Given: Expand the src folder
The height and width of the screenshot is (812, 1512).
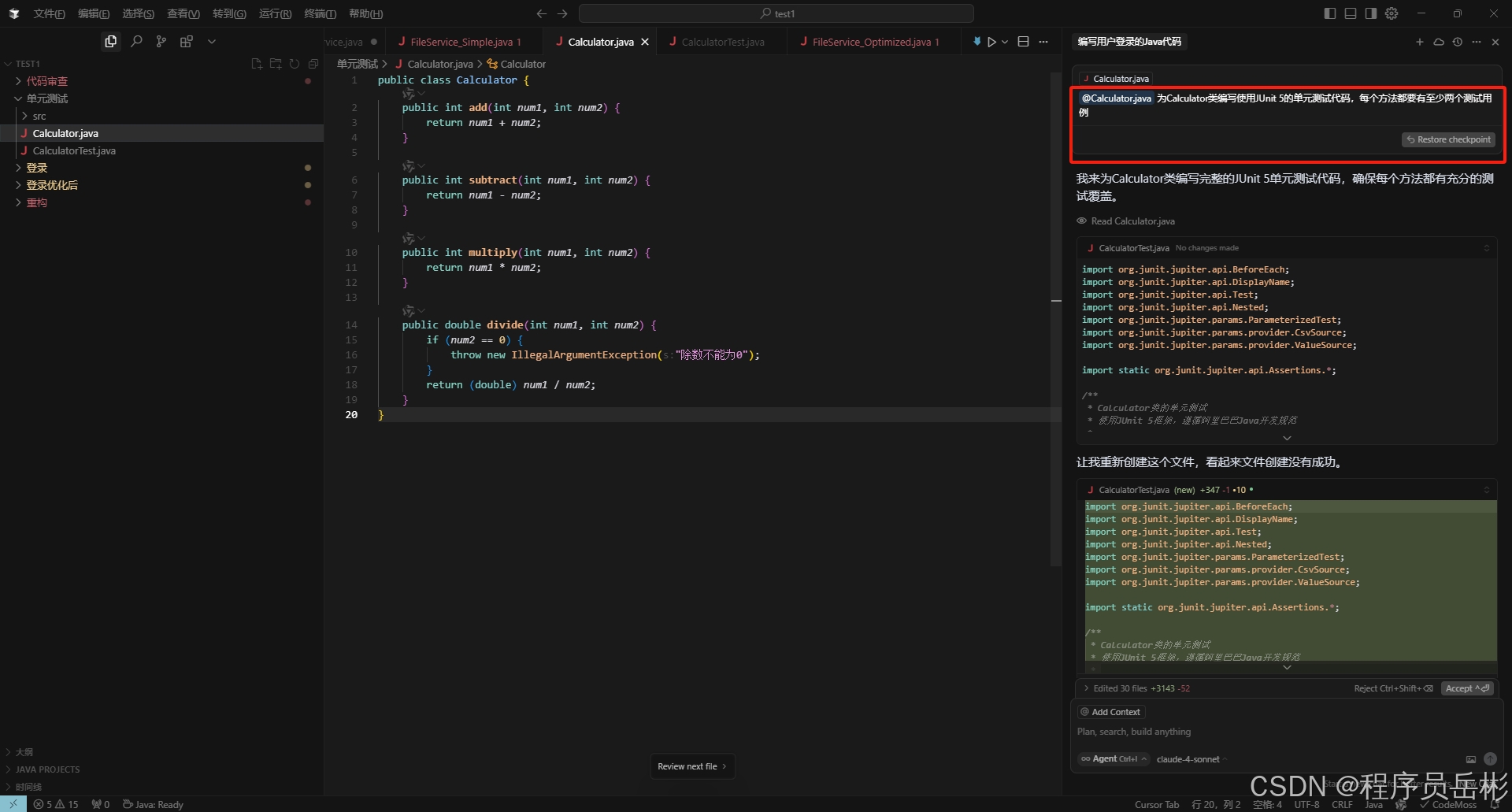Looking at the screenshot, I should (x=39, y=116).
